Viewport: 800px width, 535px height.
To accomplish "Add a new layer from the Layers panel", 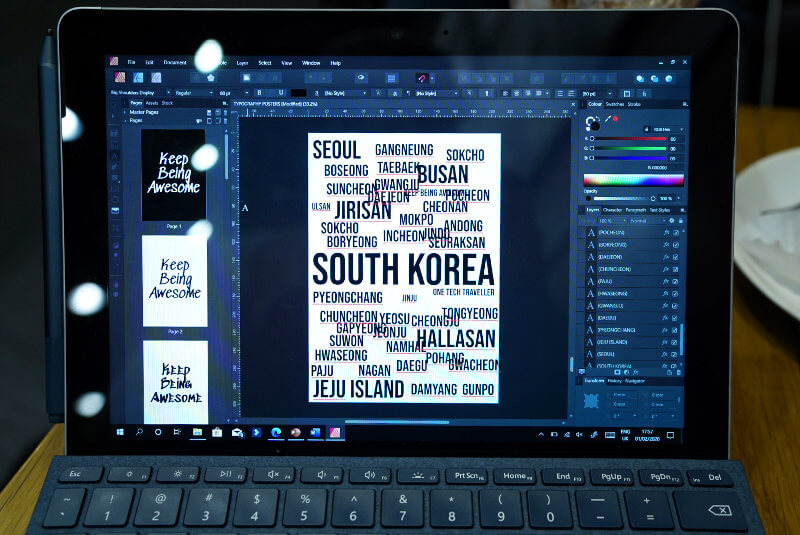I will point(669,373).
